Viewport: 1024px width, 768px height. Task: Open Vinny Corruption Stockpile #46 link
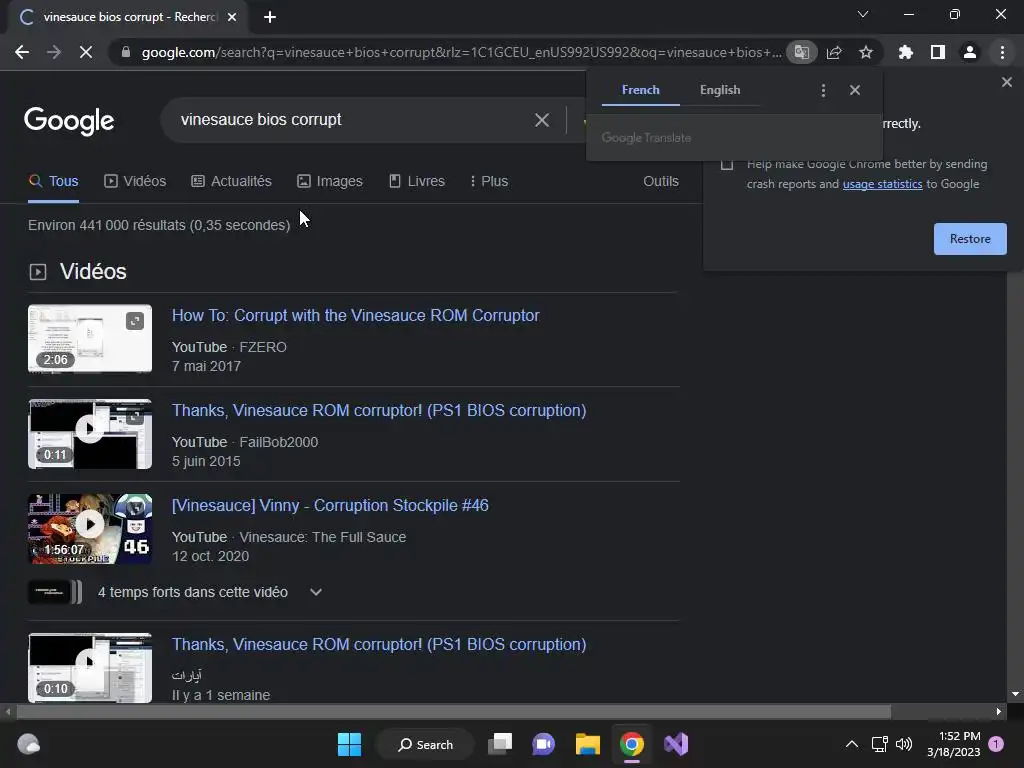(x=330, y=505)
